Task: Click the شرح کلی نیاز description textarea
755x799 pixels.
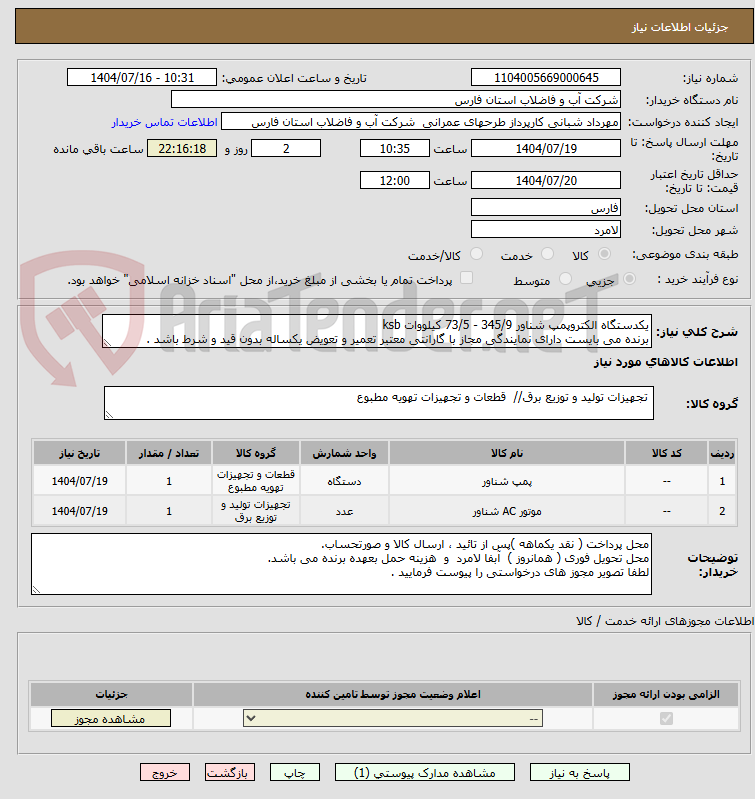Action: (x=377, y=331)
